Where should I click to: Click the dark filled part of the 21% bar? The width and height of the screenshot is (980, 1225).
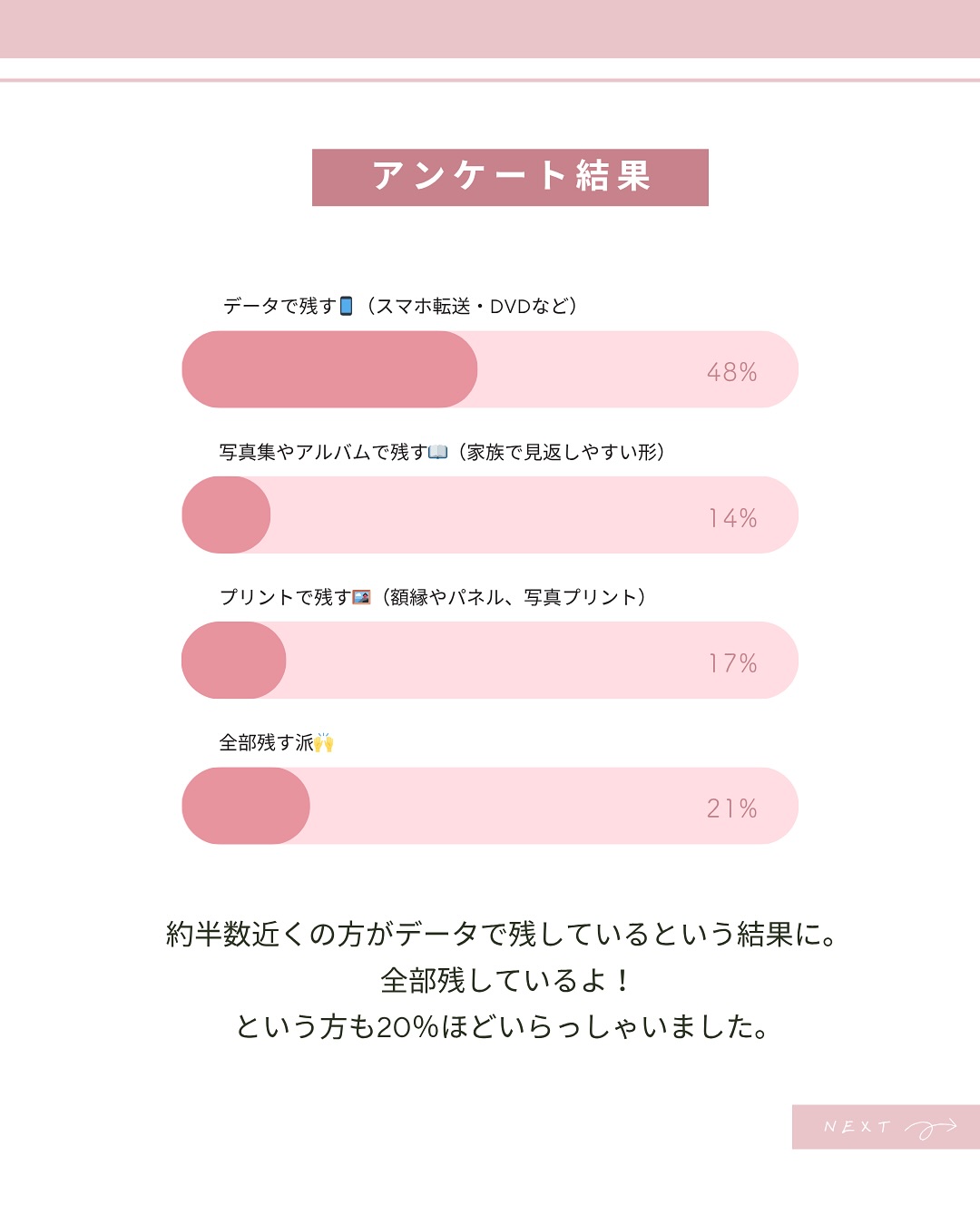coord(245,806)
